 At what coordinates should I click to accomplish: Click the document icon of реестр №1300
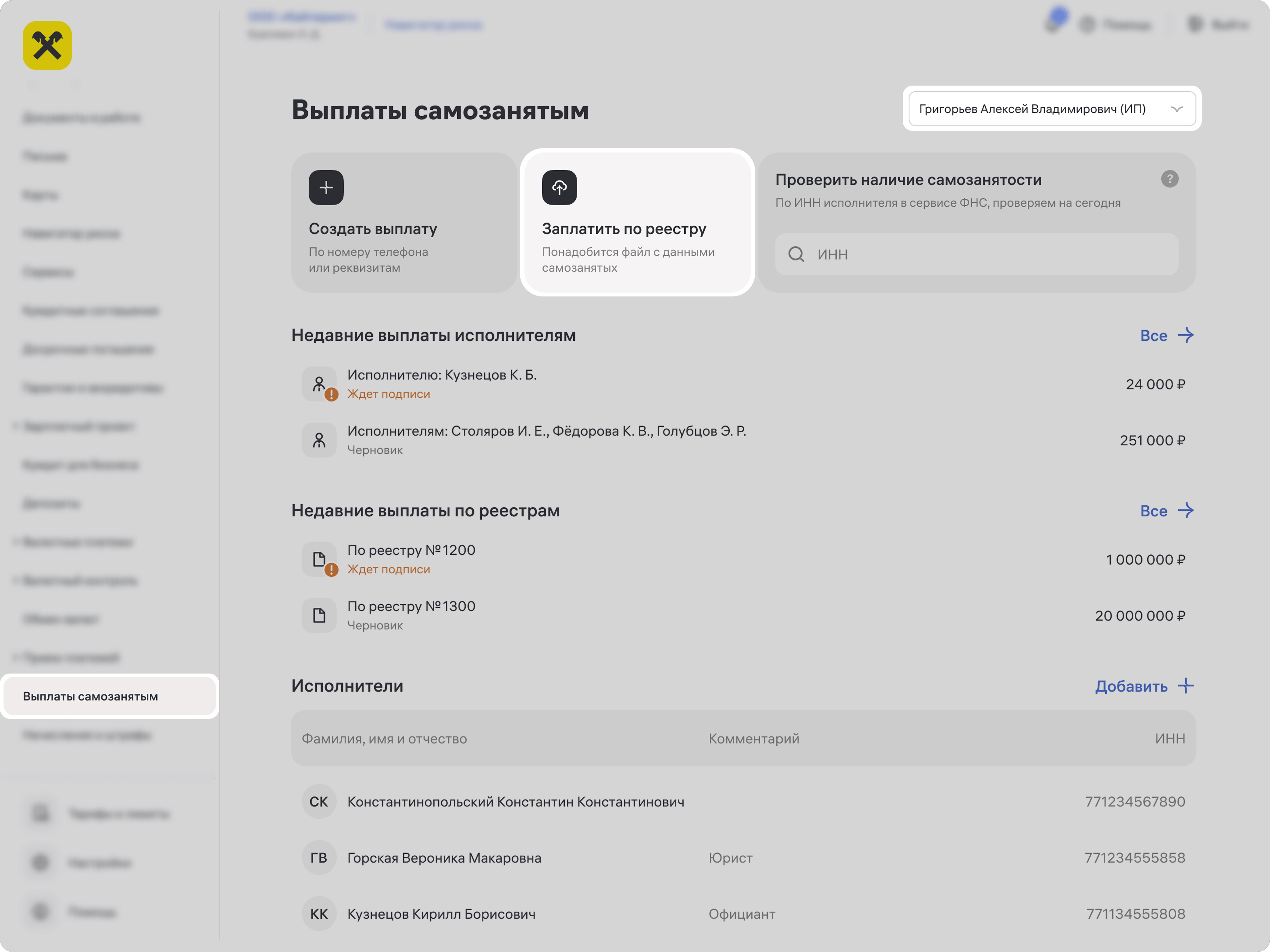coord(319,616)
